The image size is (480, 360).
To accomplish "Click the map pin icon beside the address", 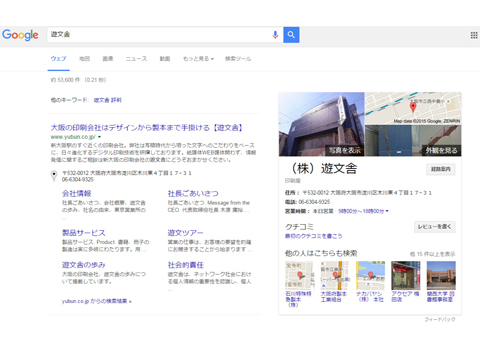I will [54, 176].
